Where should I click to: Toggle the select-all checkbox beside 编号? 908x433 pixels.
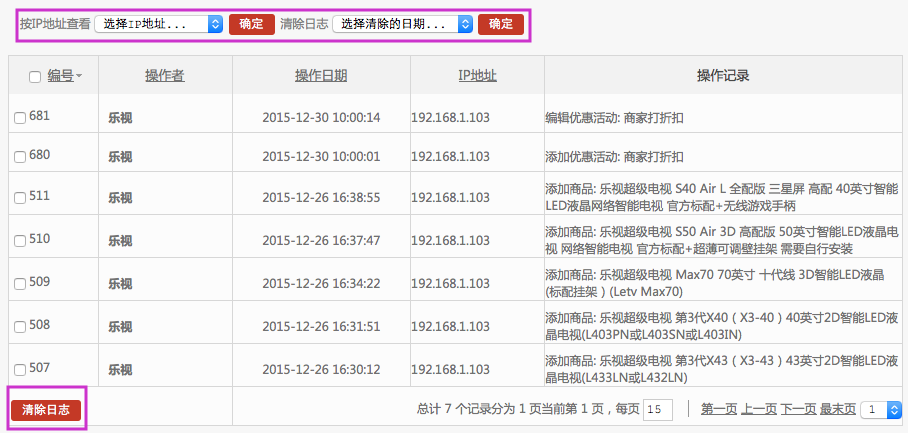[35, 77]
